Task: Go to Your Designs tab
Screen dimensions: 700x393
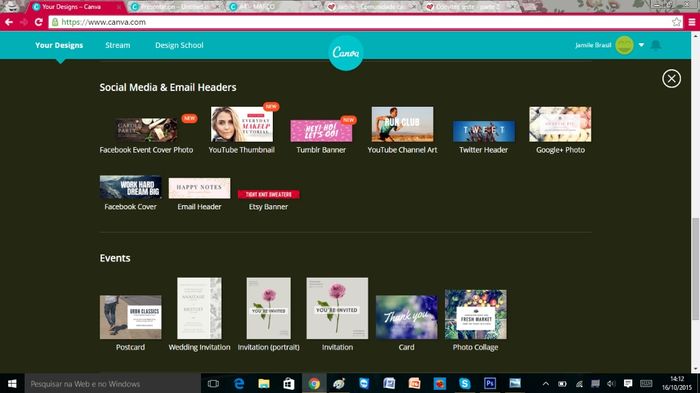Action: (59, 45)
